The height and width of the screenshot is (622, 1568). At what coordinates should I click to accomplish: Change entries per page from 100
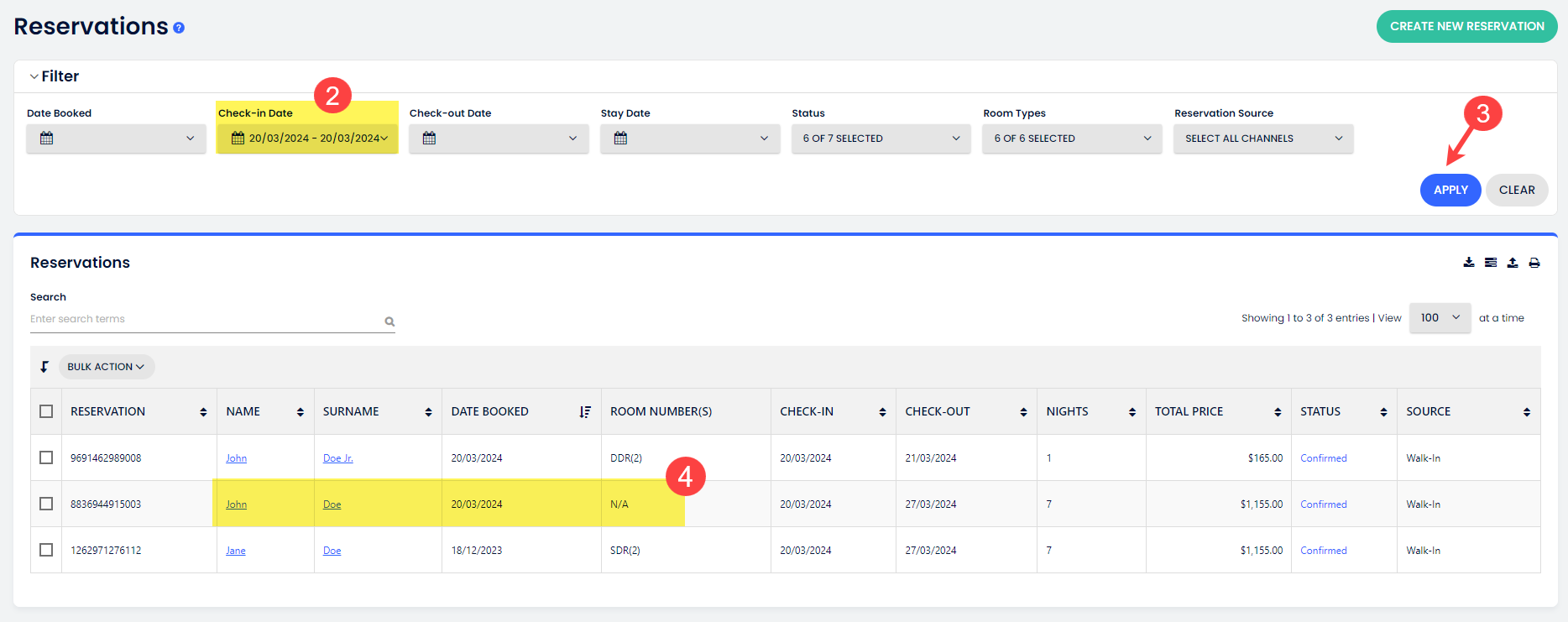1440,318
